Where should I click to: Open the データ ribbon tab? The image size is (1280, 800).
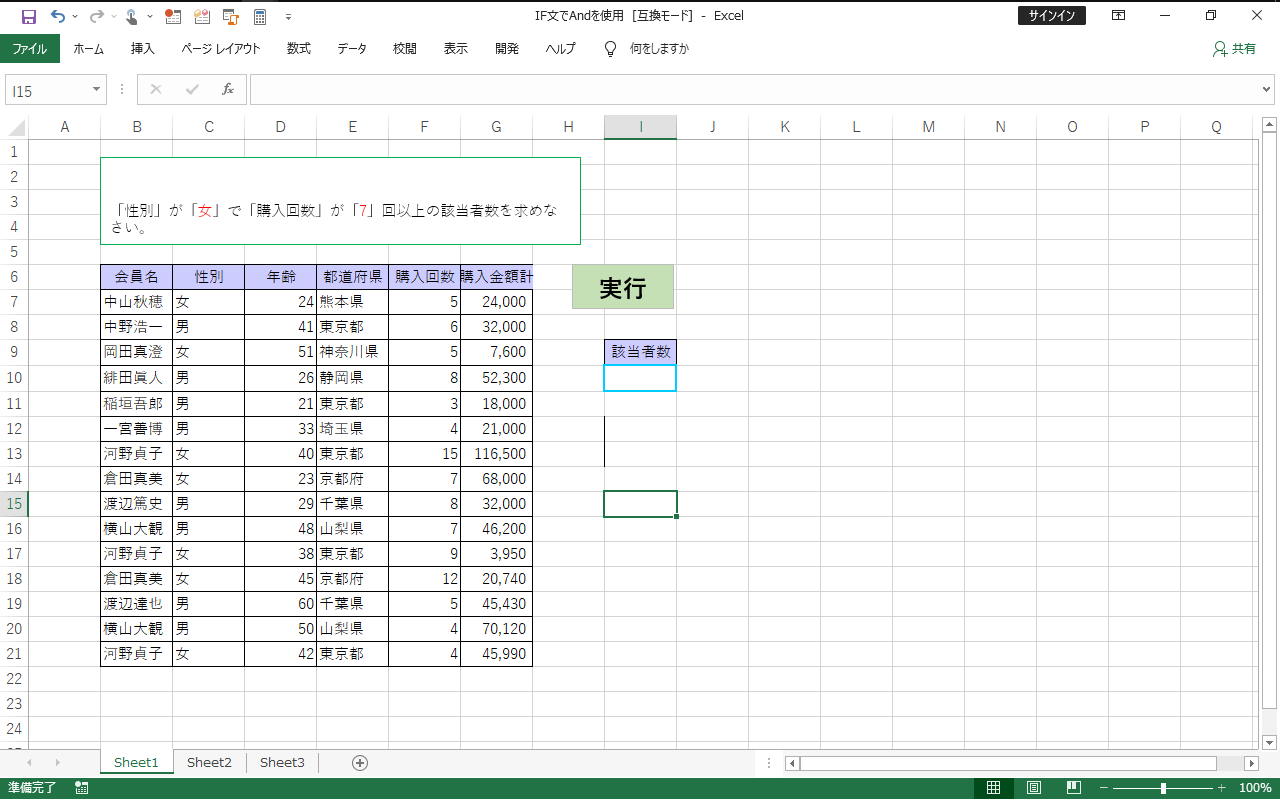[x=352, y=48]
